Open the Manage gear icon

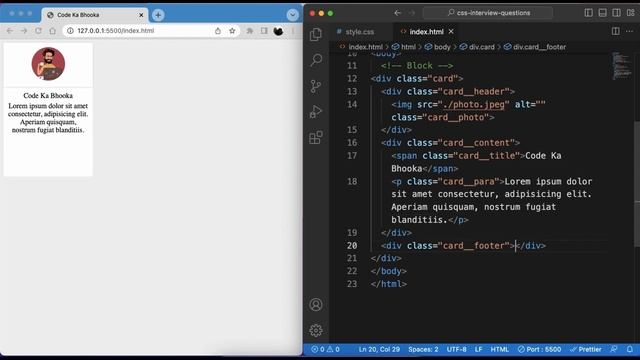tap(316, 330)
